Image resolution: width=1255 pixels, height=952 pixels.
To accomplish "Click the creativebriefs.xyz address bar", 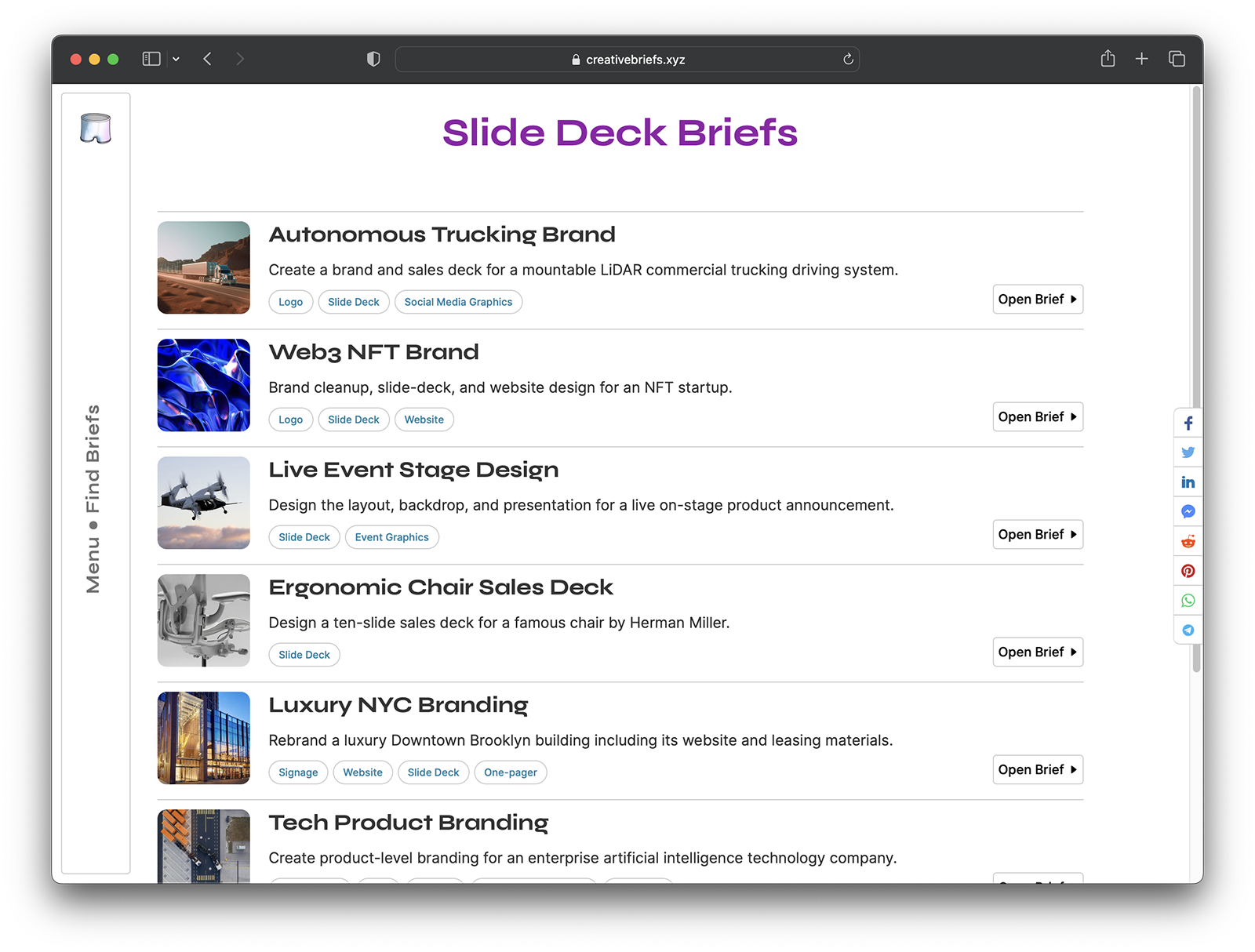I will point(627,60).
